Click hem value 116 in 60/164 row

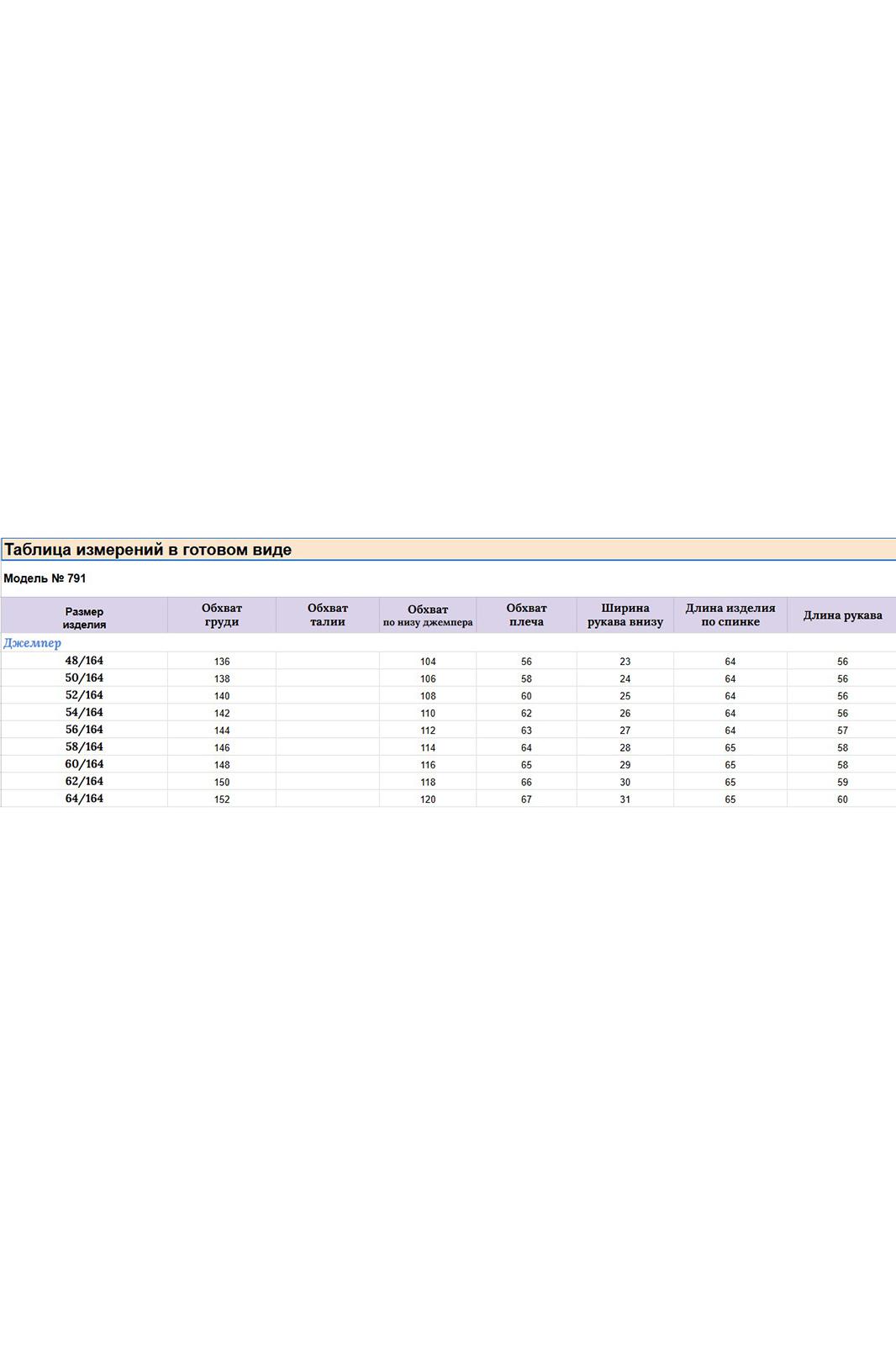(428, 765)
